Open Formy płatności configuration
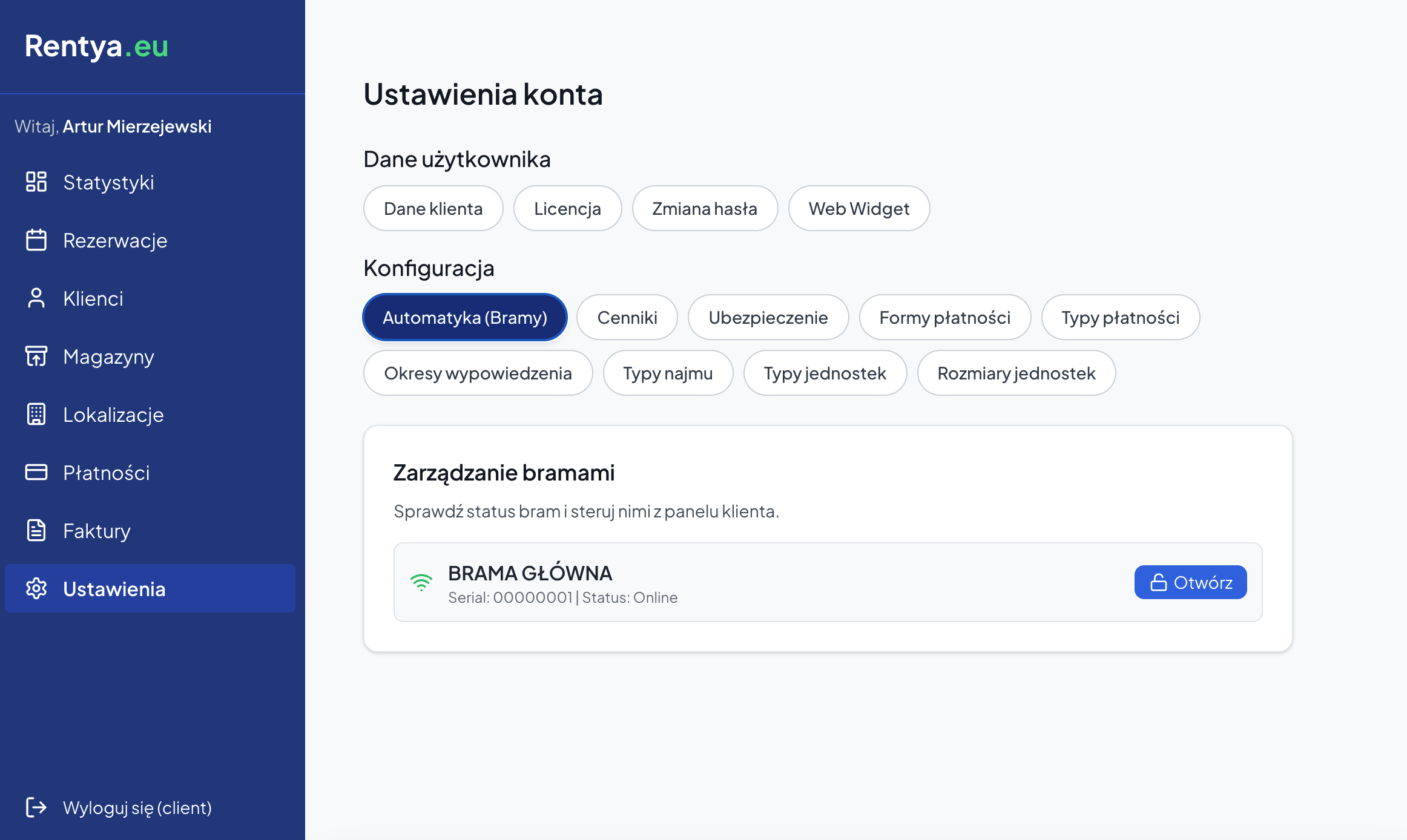The width and height of the screenshot is (1407, 840). coord(944,318)
